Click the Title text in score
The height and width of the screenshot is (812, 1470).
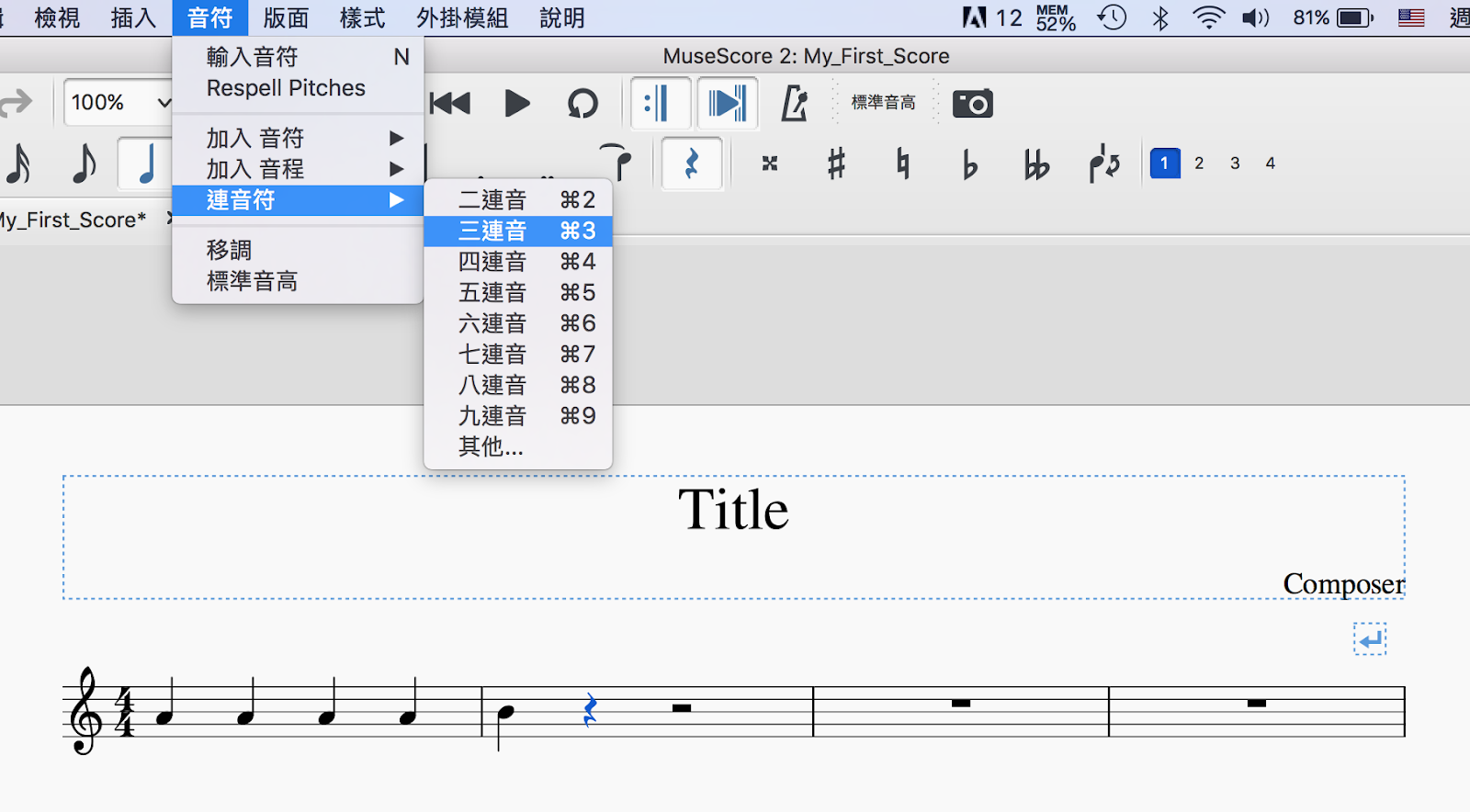(x=733, y=510)
